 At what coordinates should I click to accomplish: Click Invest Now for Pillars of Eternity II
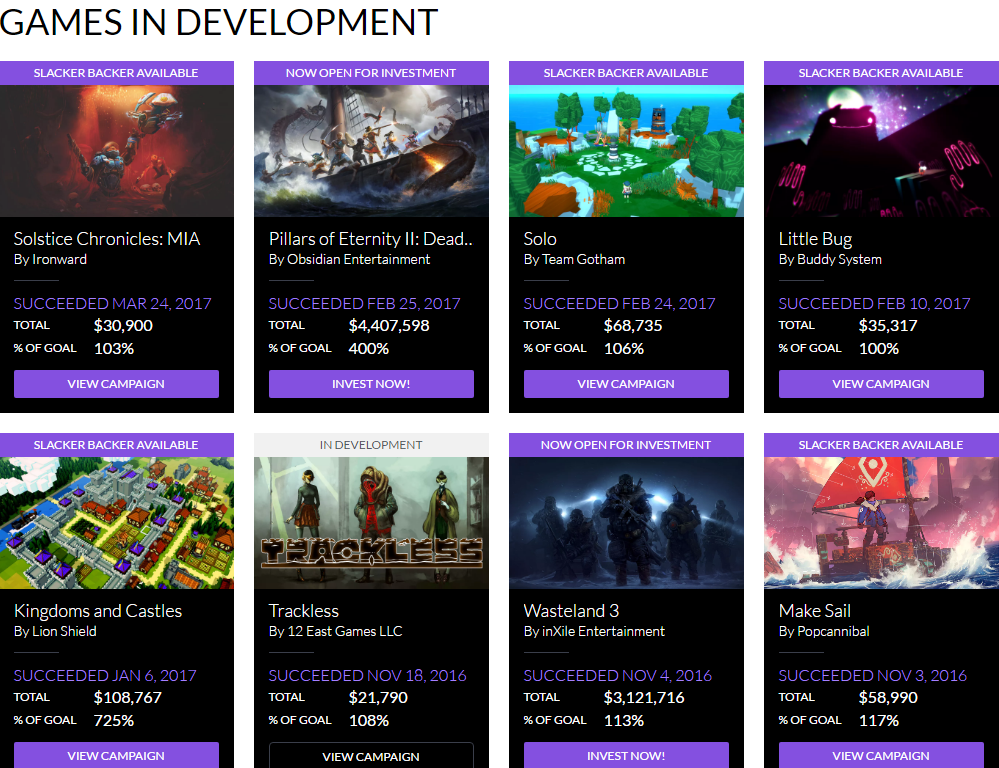pyautogui.click(x=371, y=384)
